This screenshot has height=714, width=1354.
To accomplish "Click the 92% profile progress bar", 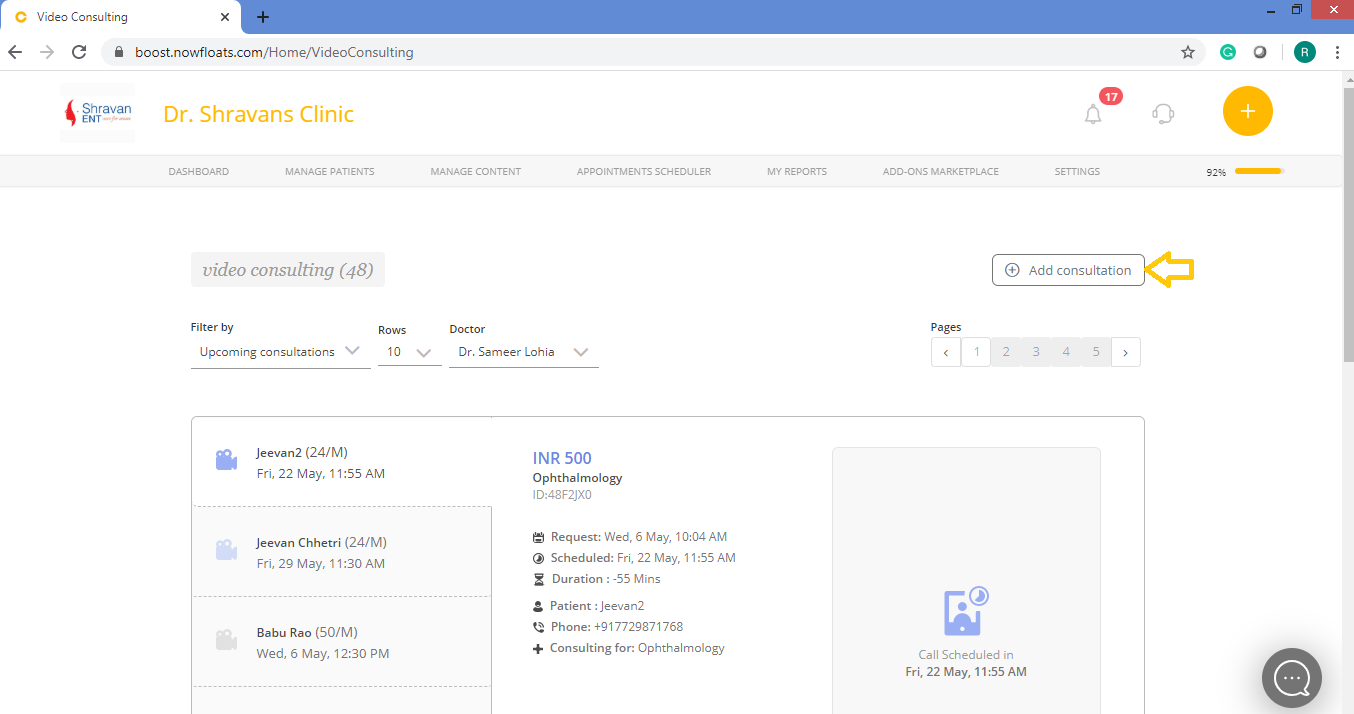I will coord(1258,172).
